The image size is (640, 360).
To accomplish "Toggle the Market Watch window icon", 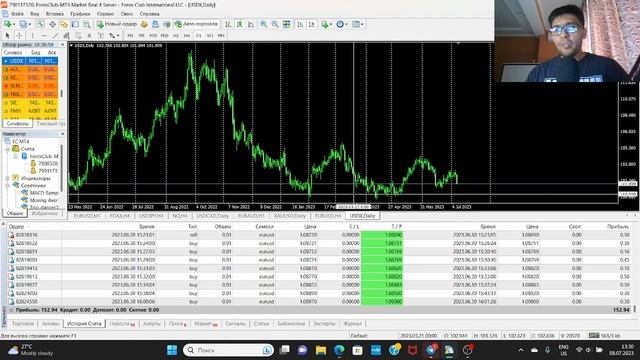I will (x=41, y=24).
